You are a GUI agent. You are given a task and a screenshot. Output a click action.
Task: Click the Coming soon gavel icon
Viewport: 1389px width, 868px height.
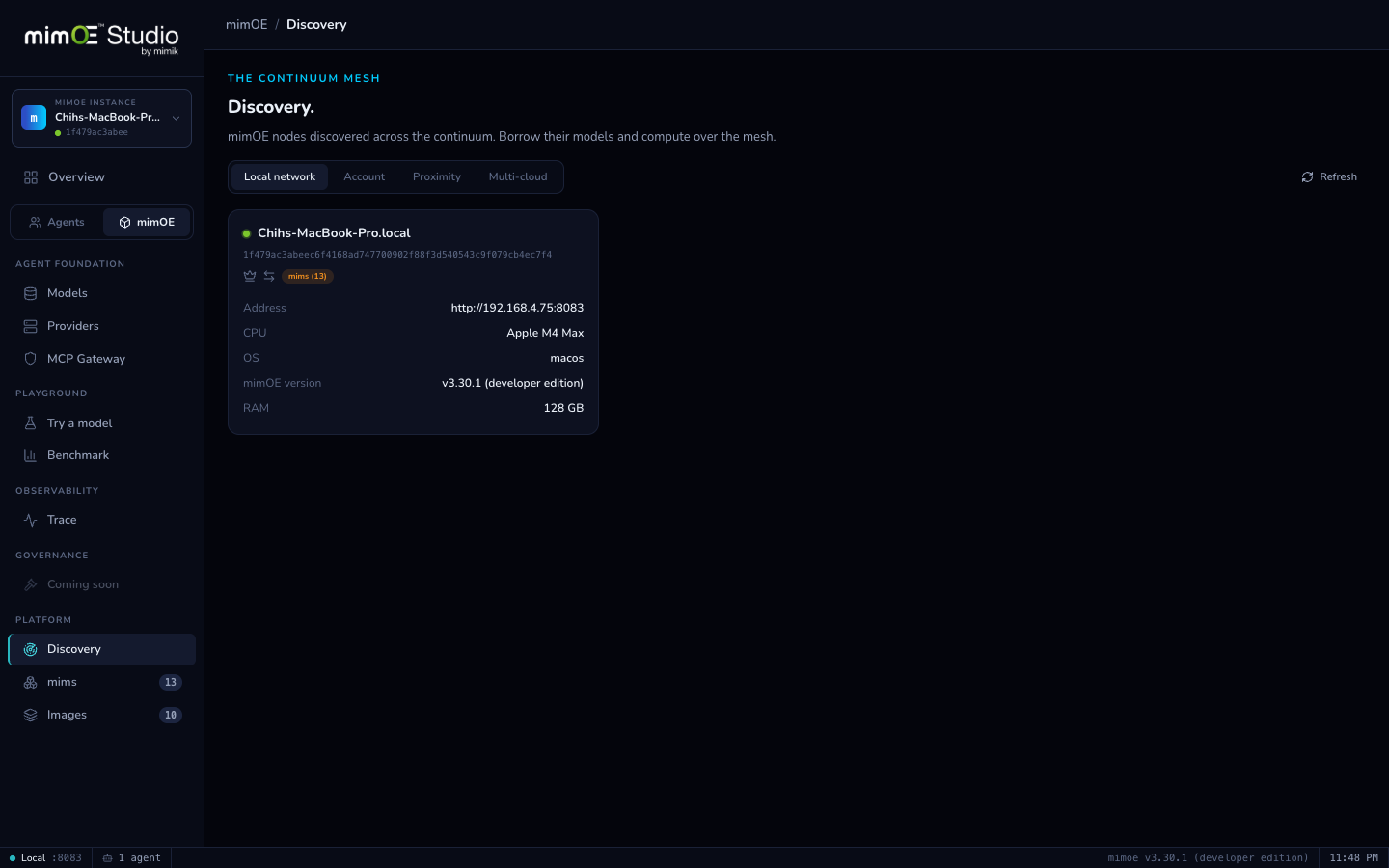point(30,584)
